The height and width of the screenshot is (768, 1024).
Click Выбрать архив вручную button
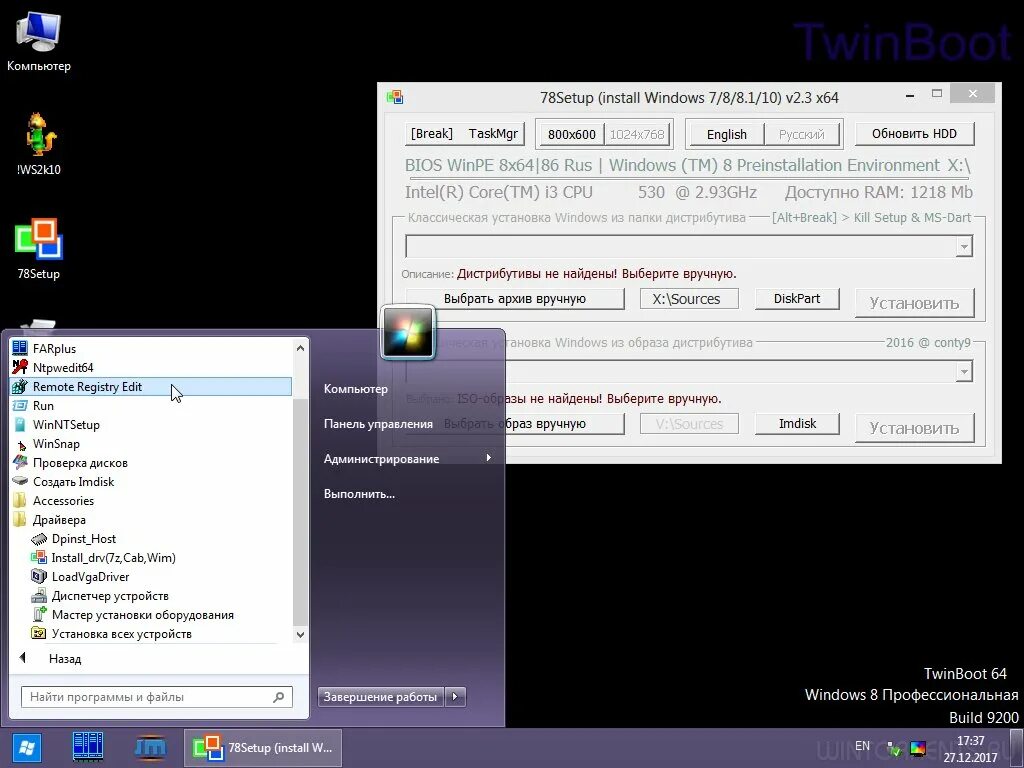point(515,298)
